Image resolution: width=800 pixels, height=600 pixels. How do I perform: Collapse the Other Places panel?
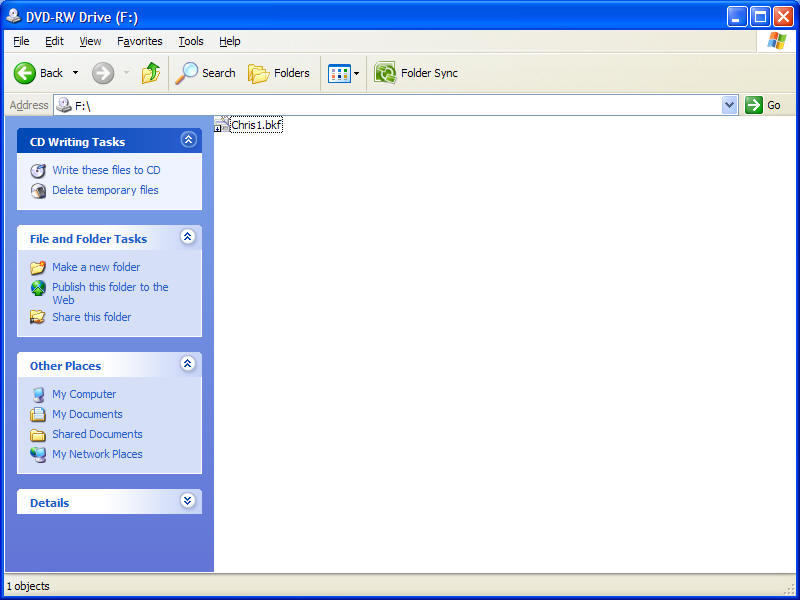188,365
